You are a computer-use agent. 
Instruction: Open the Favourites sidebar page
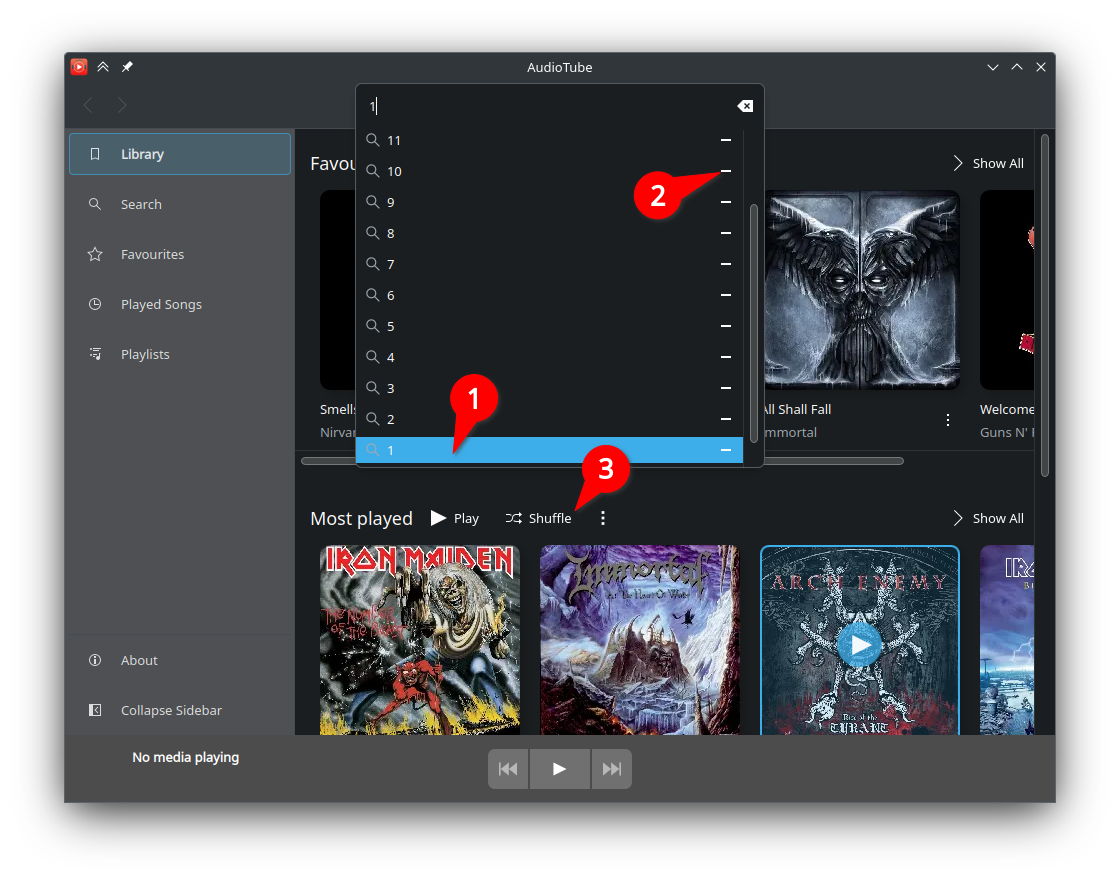180,254
